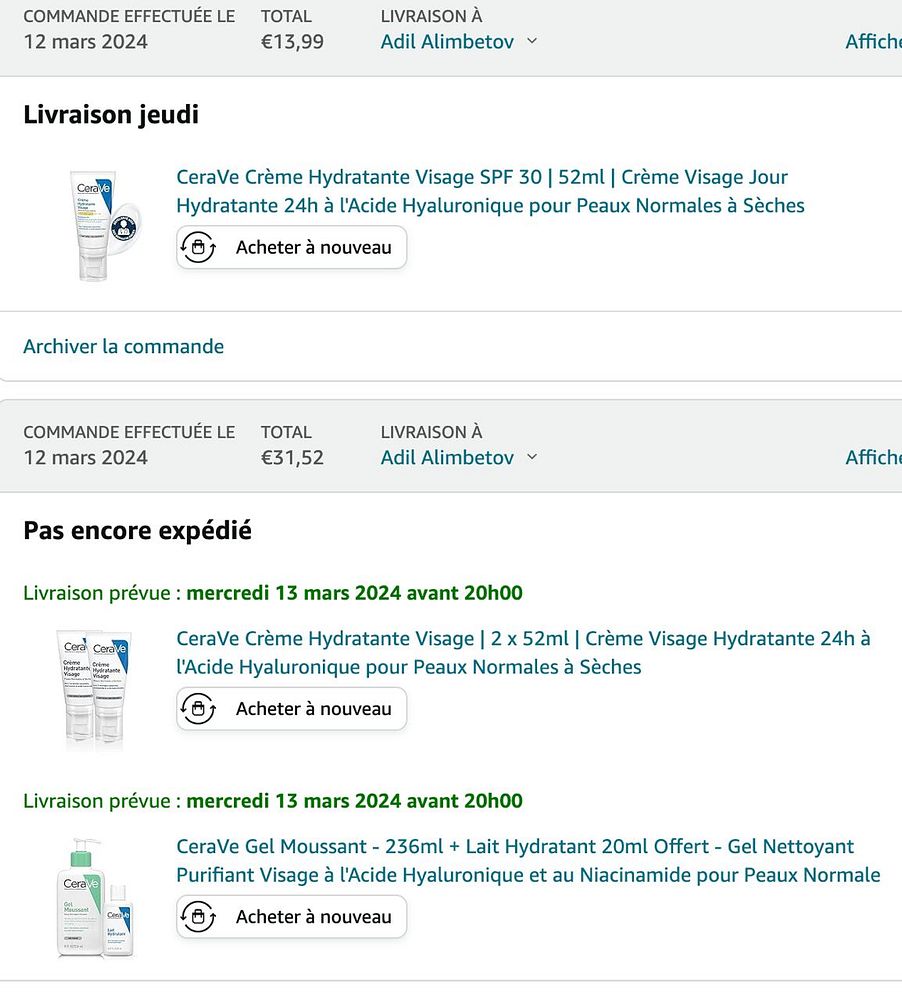
Task: Open the CeraVe Crème Hydratante 2 x 52ml product link
Action: 523,652
